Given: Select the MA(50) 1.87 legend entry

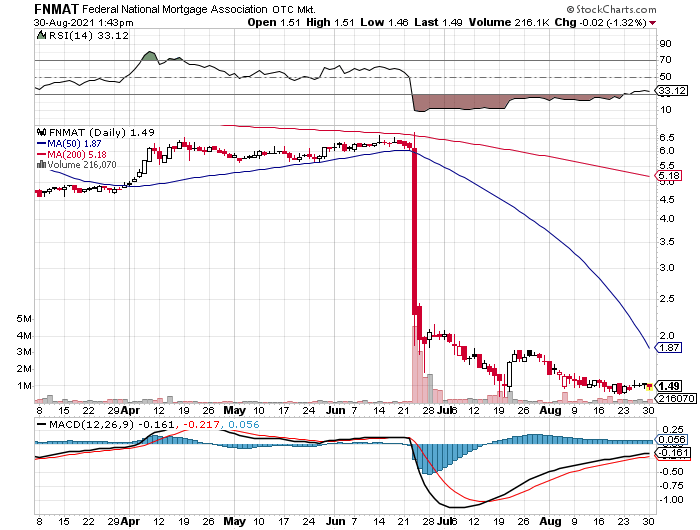Looking at the screenshot, I should (x=69, y=143).
